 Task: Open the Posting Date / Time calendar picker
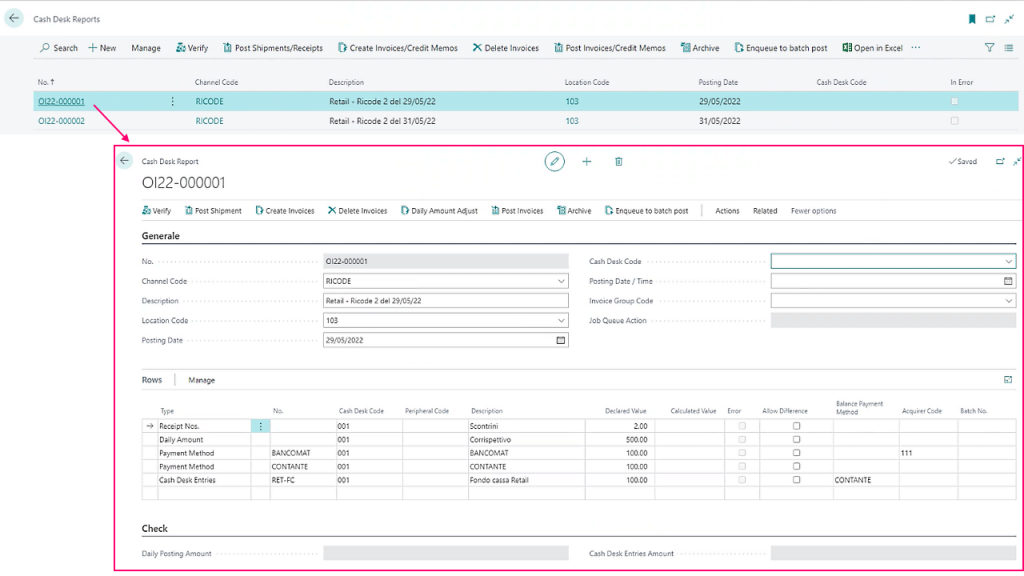click(x=1008, y=281)
